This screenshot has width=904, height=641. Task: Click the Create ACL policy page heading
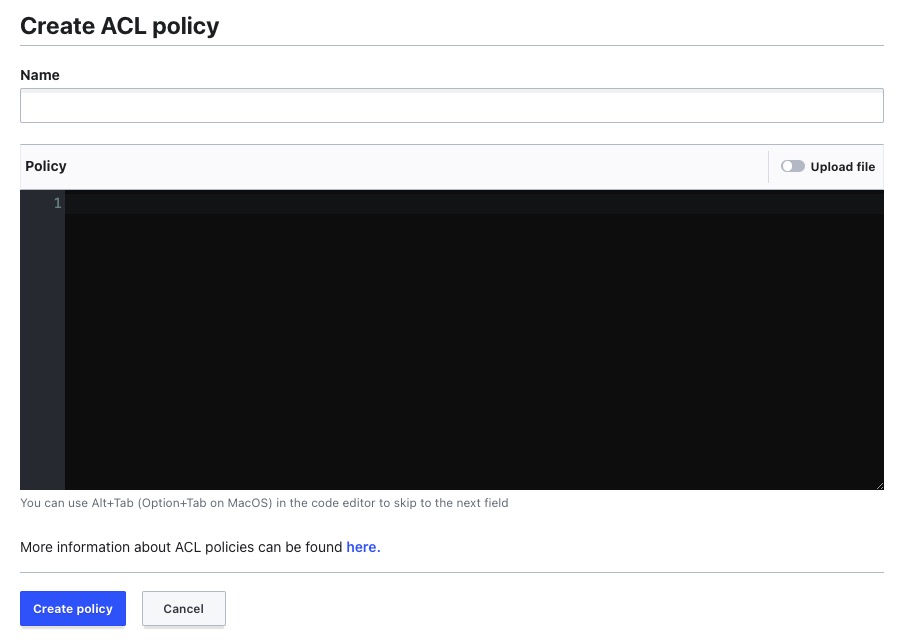tap(118, 26)
